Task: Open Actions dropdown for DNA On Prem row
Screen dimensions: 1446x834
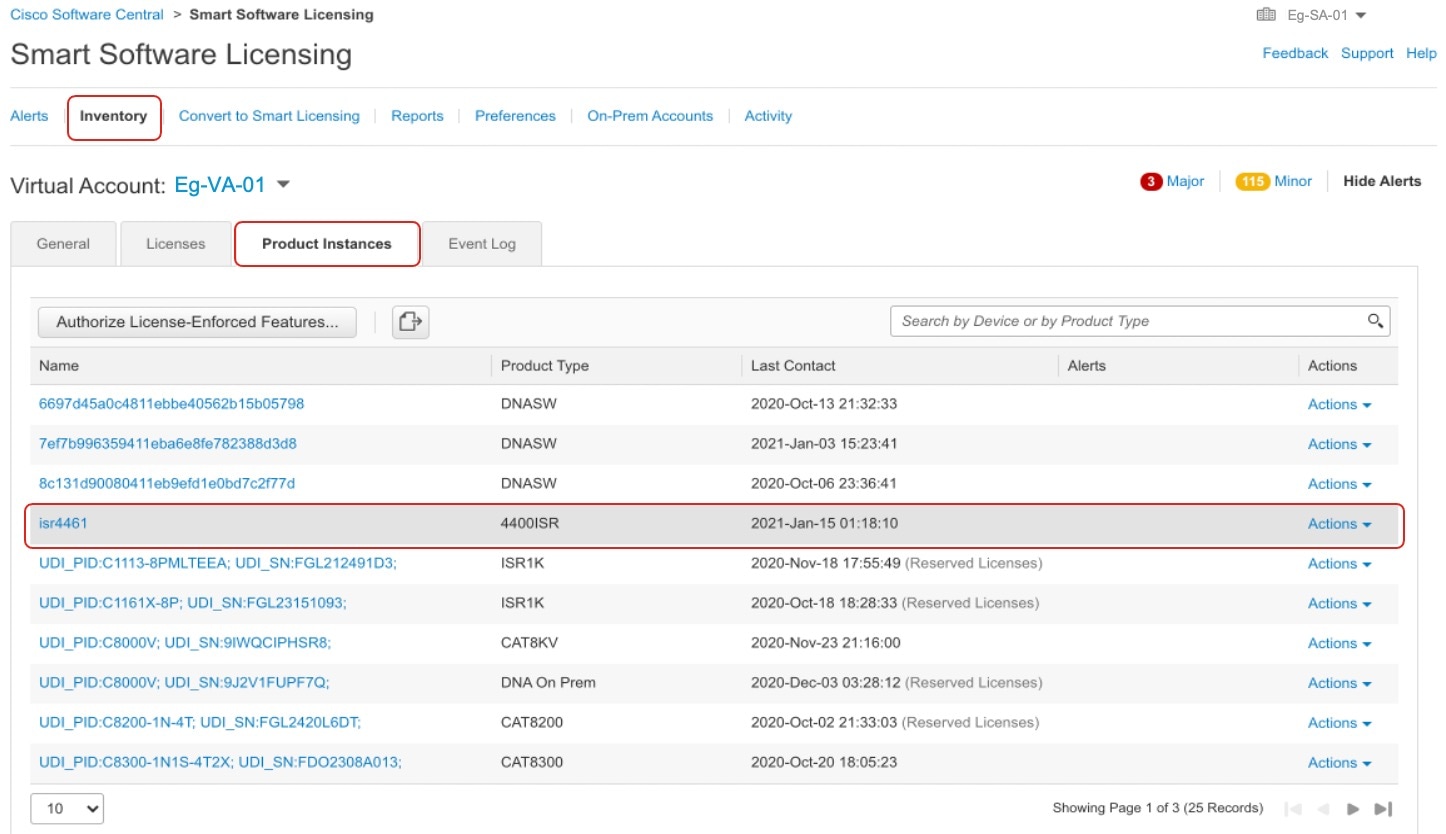Action: [x=1339, y=683]
